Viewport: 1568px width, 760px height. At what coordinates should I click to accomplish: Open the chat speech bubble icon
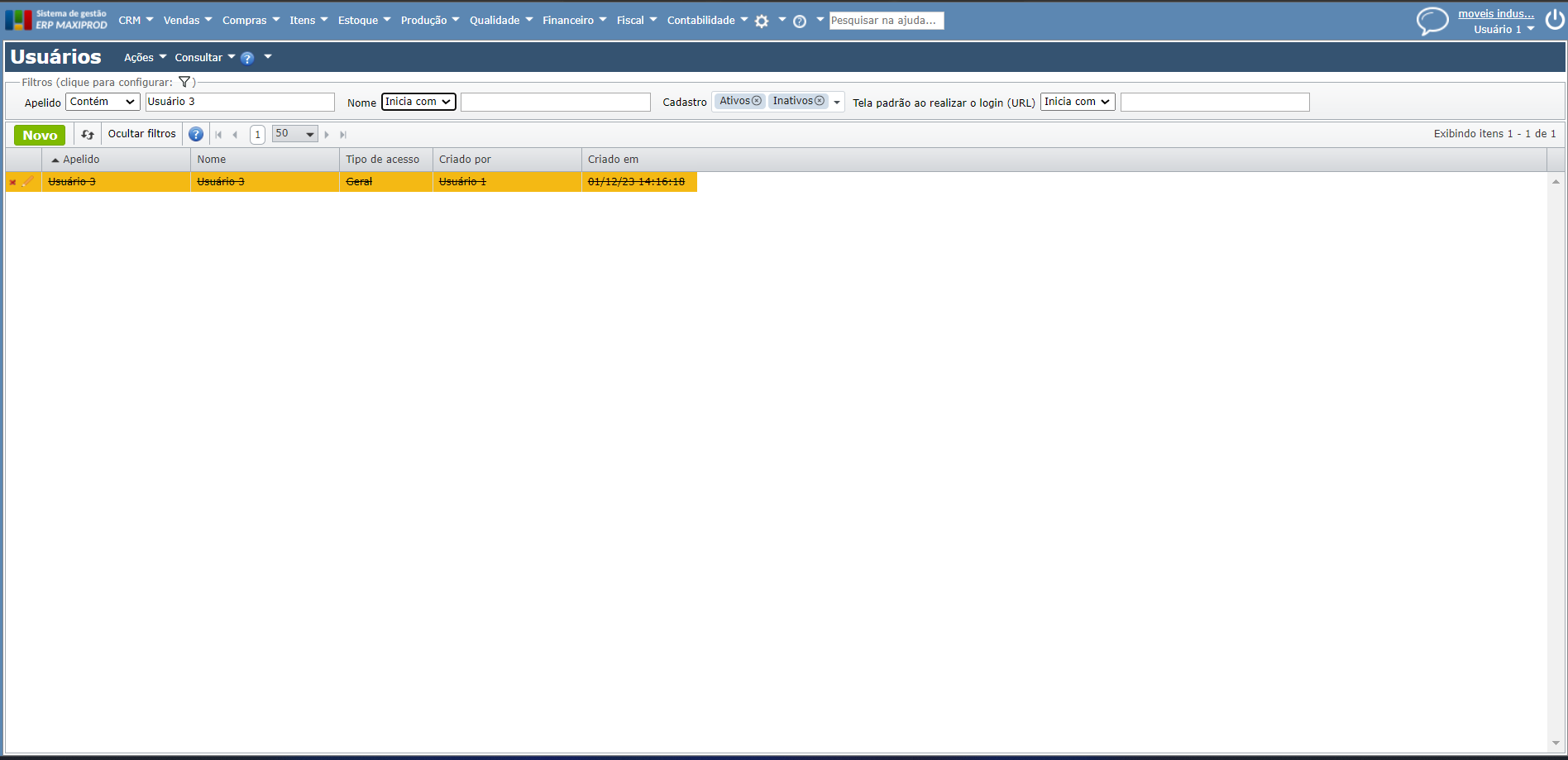coord(1432,21)
